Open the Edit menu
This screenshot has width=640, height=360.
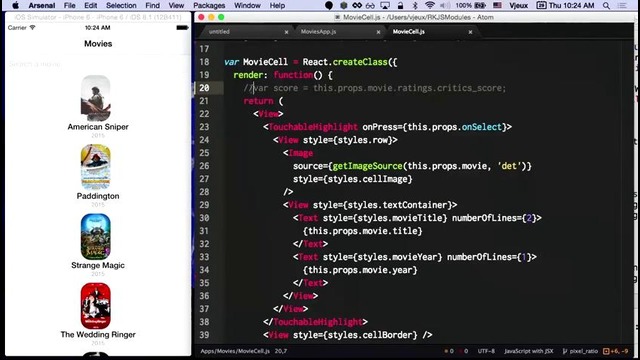point(91,5)
